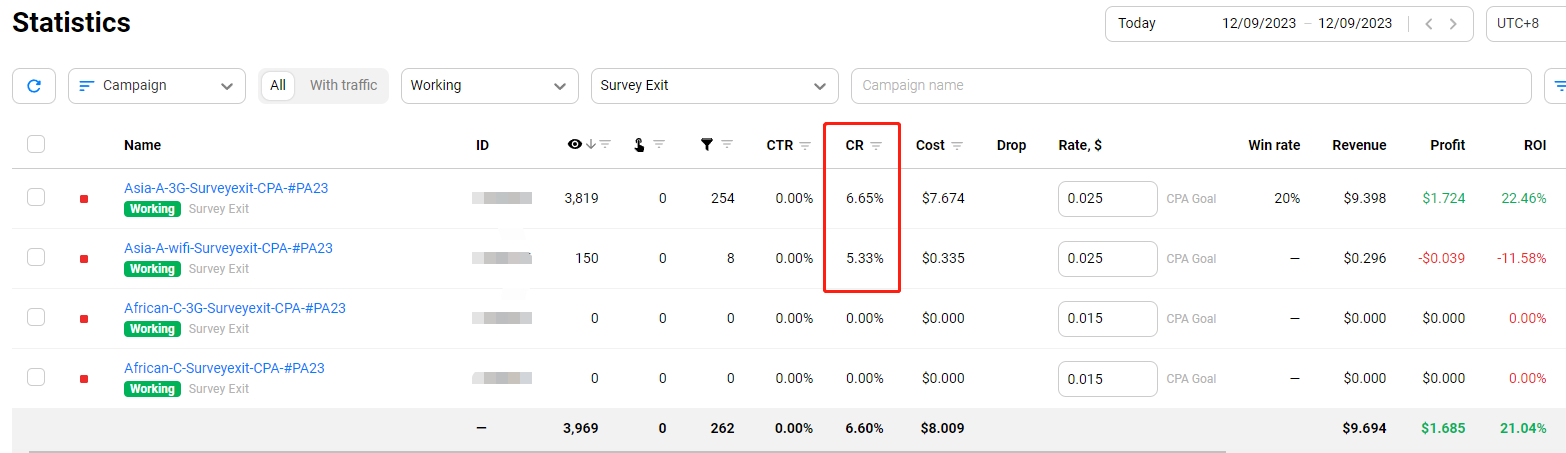The height and width of the screenshot is (453, 1566).
Task: Sort by clicks hand icon column
Action: click(x=638, y=145)
